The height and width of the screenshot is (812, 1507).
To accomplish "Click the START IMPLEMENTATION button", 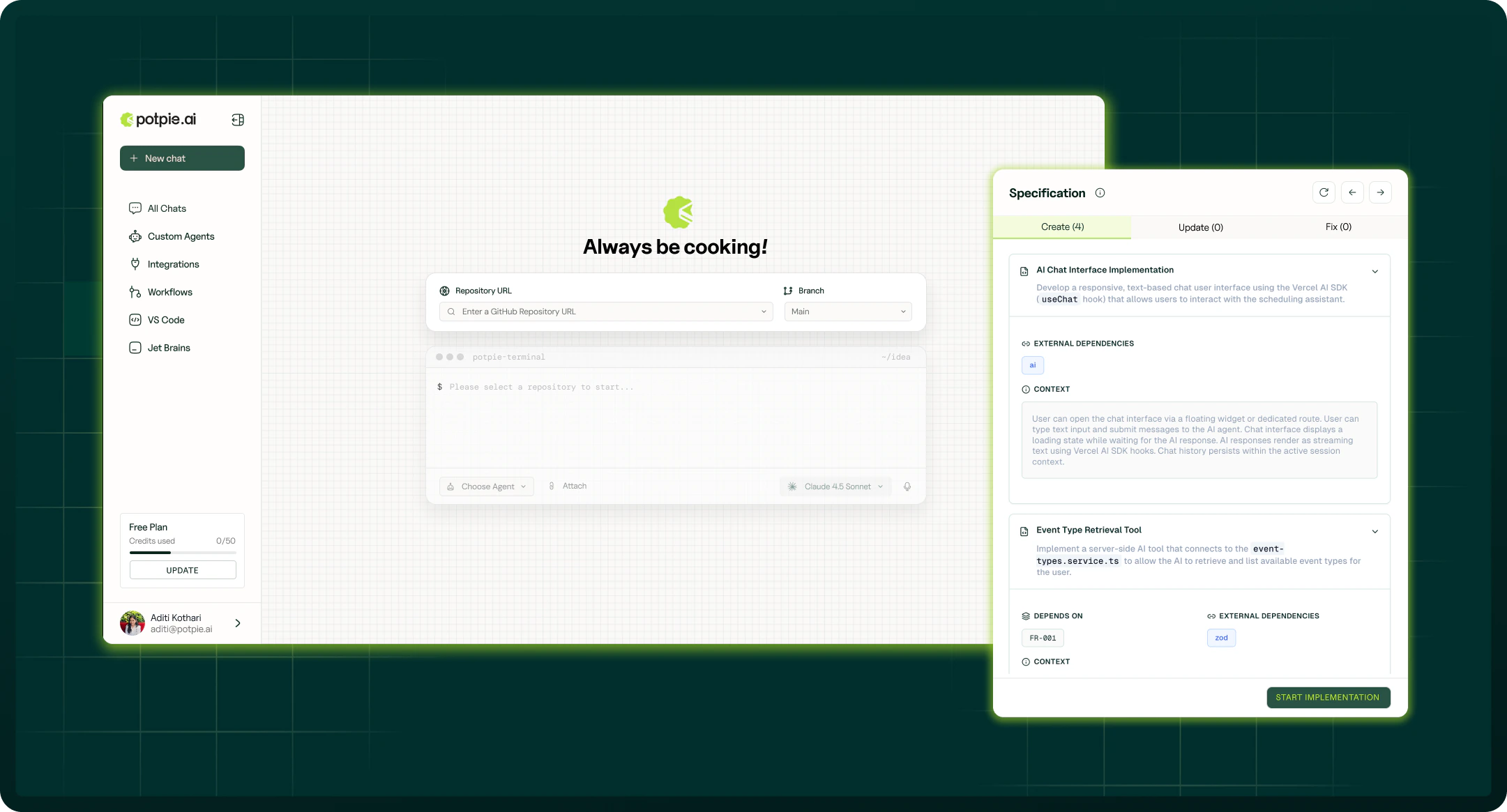I will pos(1328,698).
